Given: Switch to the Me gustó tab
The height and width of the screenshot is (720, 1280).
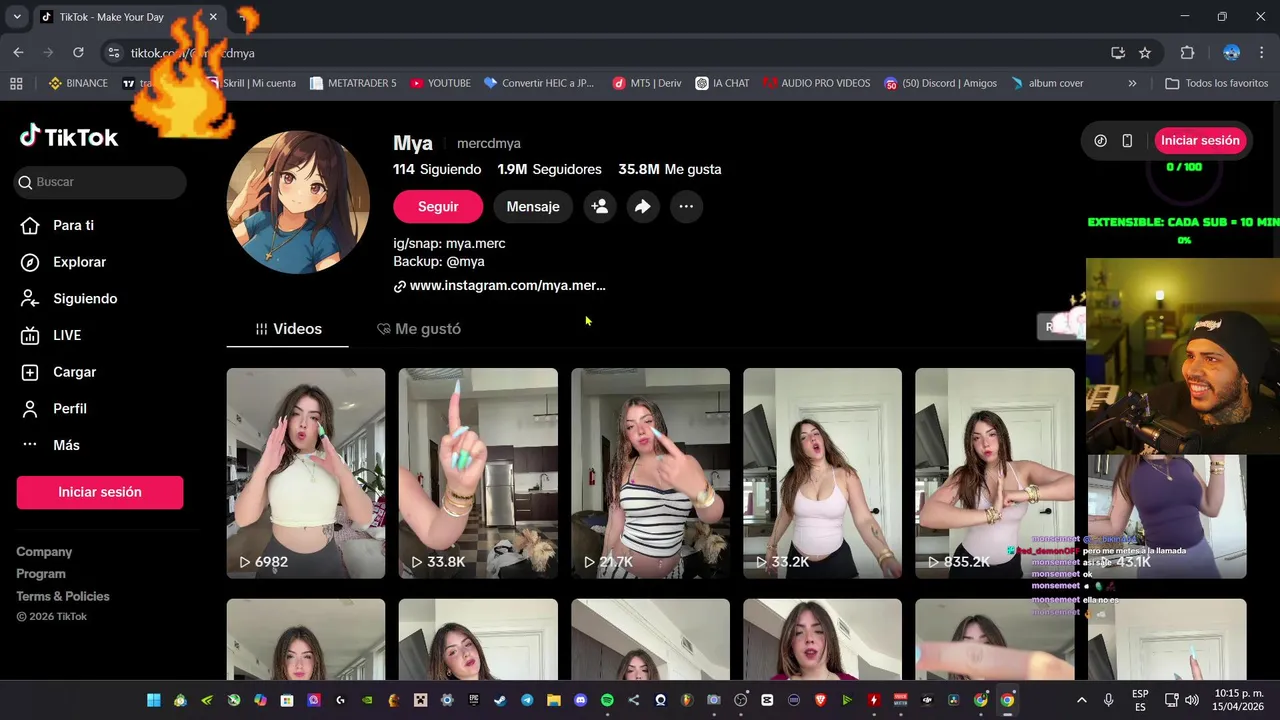Looking at the screenshot, I should click(418, 329).
